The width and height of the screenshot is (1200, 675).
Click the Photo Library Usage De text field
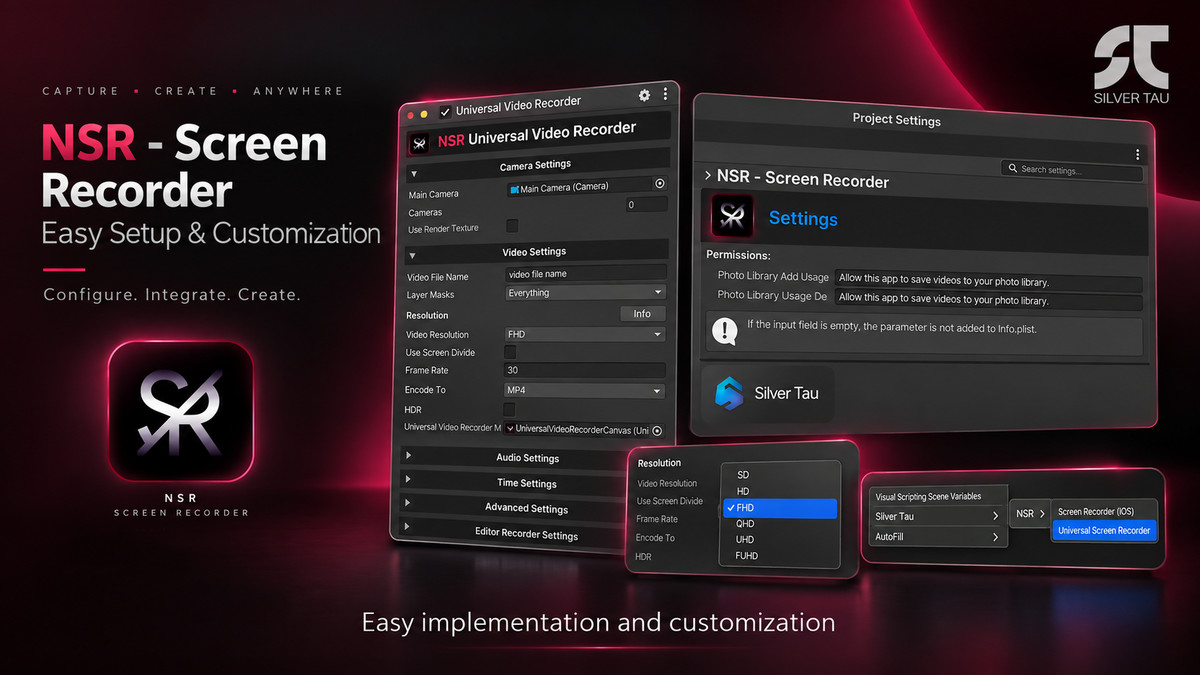coord(988,299)
